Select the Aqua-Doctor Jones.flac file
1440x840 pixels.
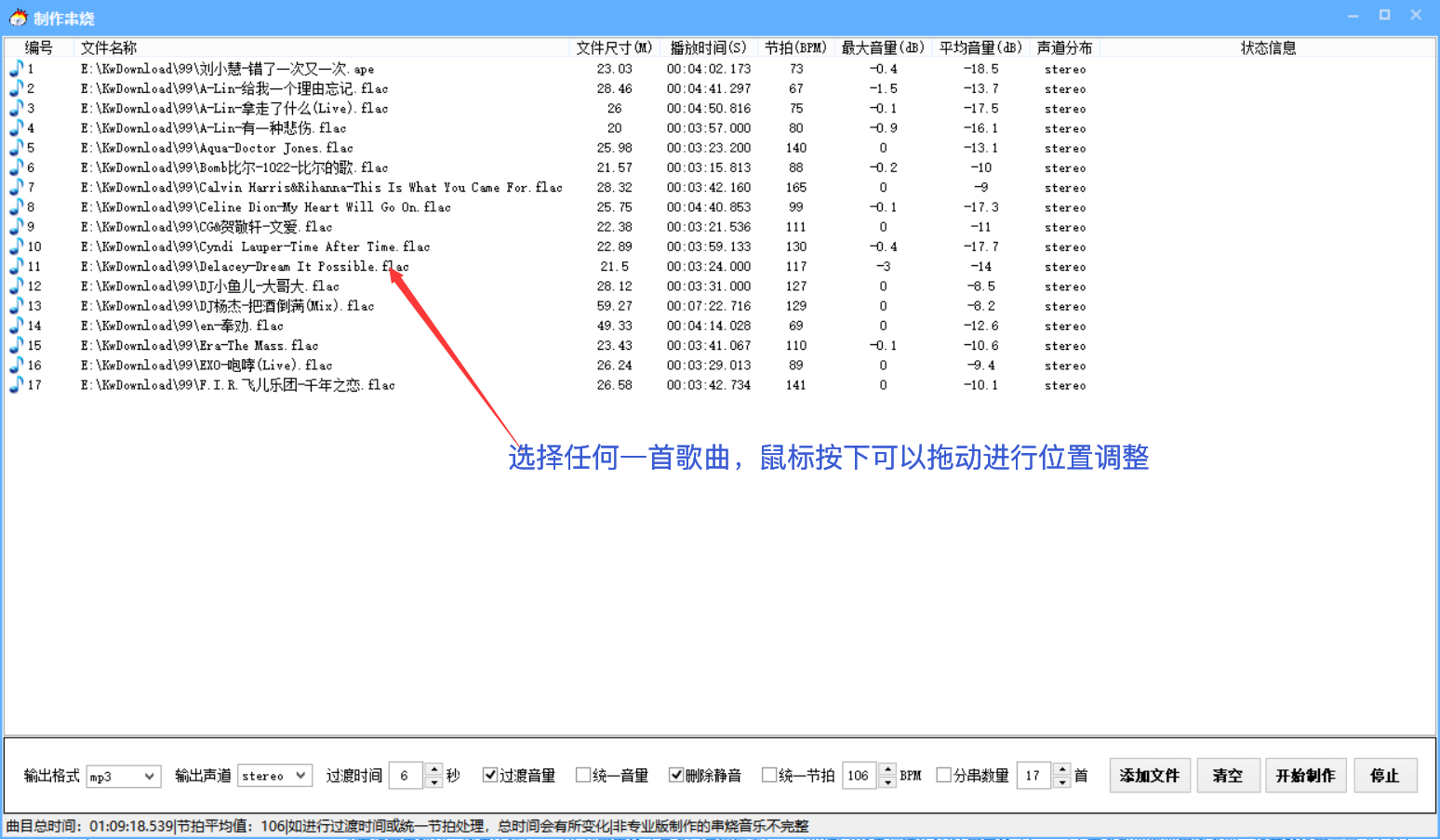pyautogui.click(x=217, y=148)
